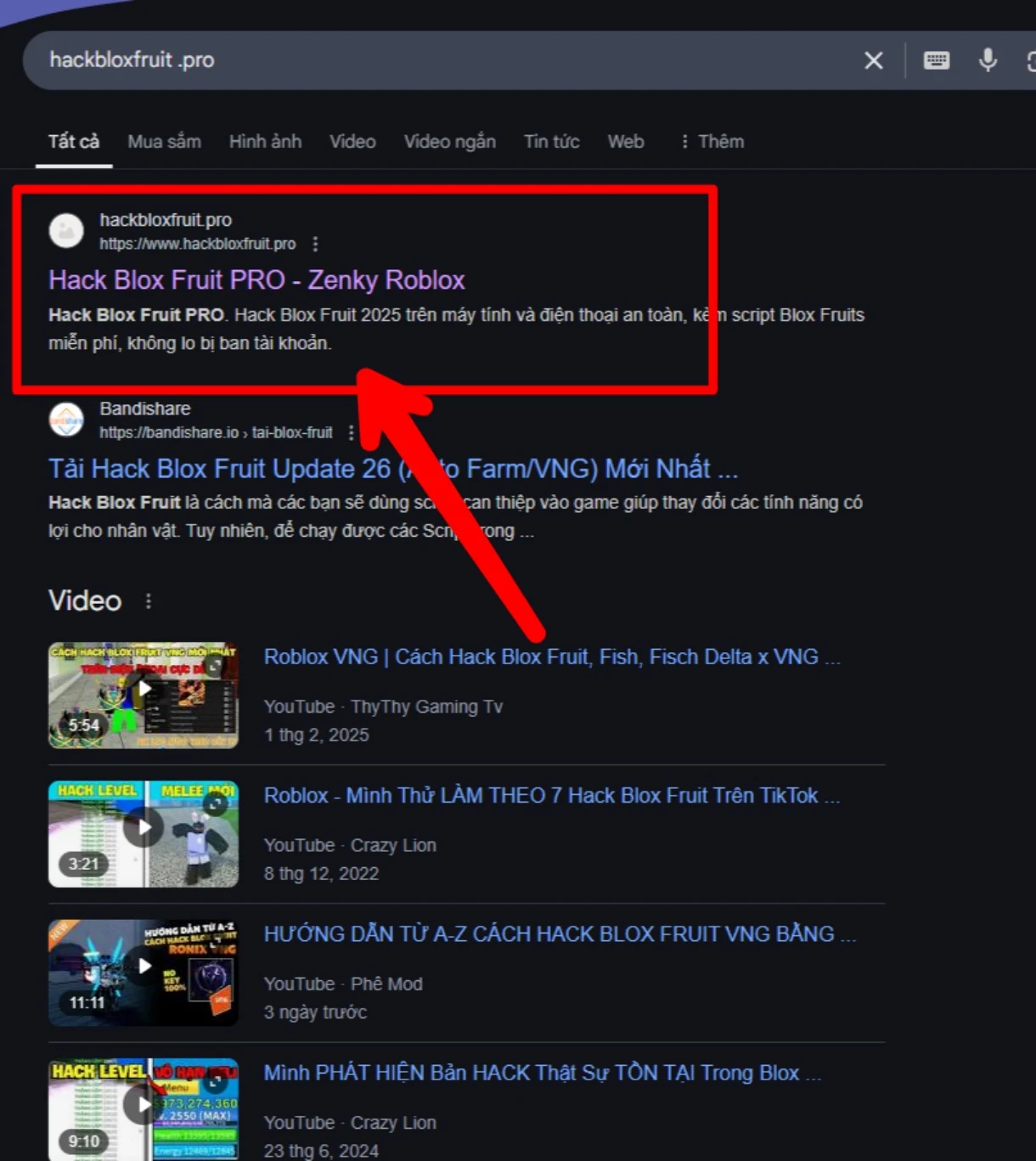Click the YouTube · ThyThy Gaming Tv source text
This screenshot has width=1036, height=1161.
tap(383, 707)
